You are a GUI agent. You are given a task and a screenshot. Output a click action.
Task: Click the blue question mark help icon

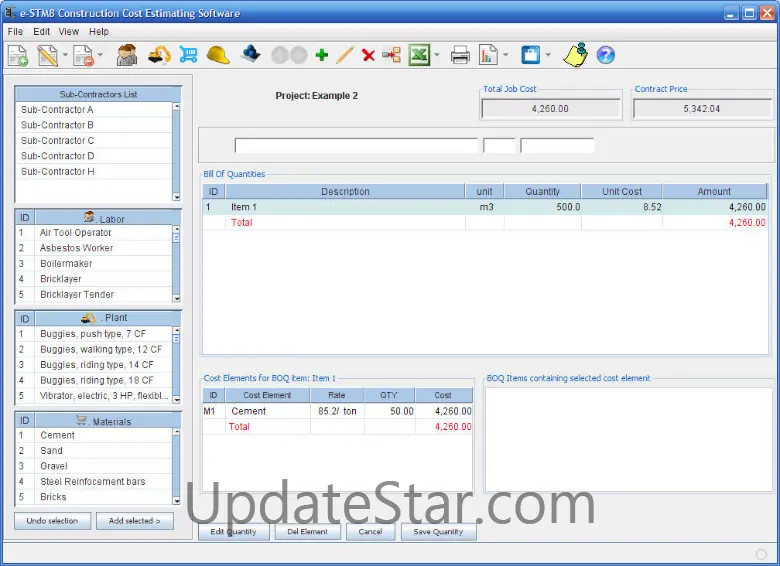coord(605,55)
